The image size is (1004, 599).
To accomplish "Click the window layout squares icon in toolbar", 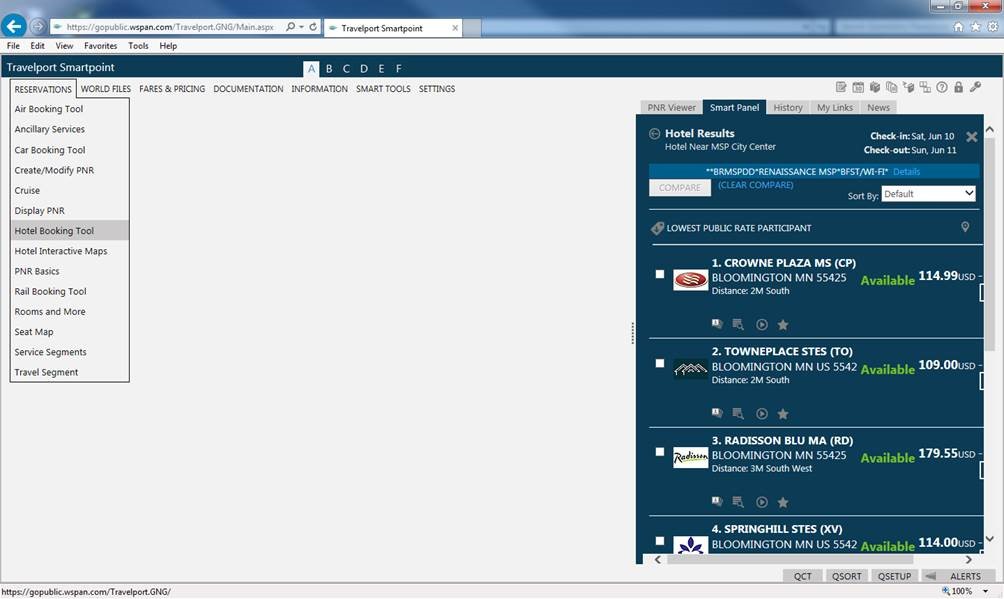I will [x=925, y=87].
